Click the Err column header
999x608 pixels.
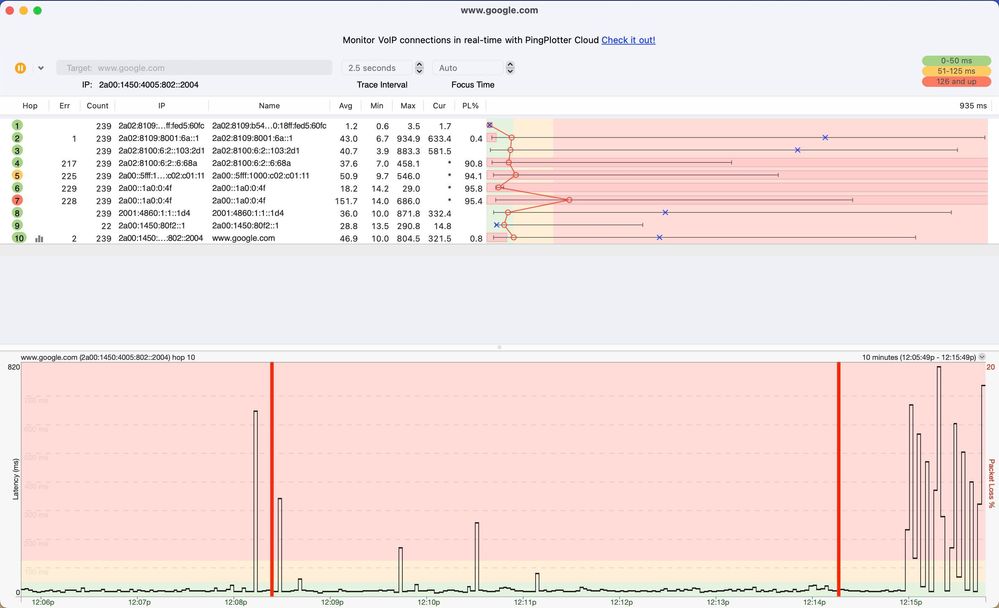point(64,106)
